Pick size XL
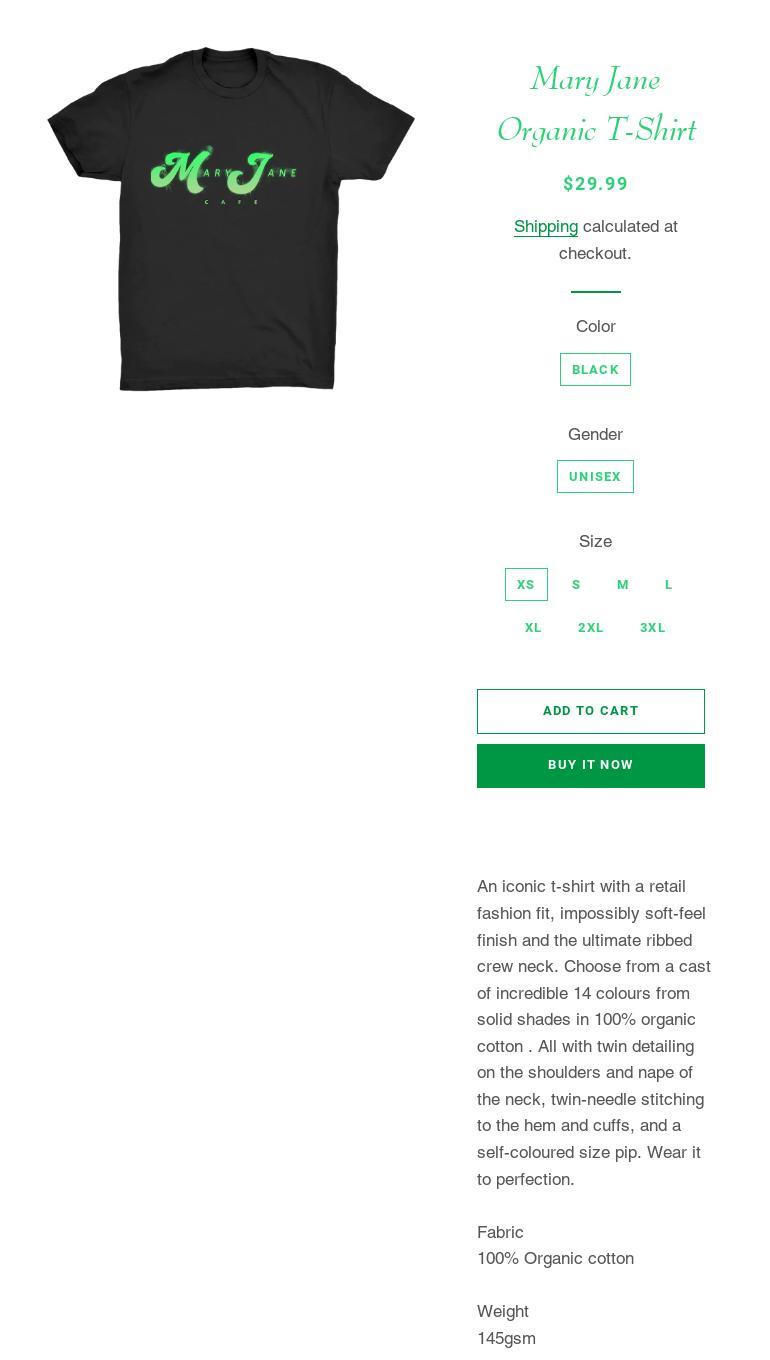This screenshot has height=1360, width=770. pyautogui.click(x=533, y=628)
